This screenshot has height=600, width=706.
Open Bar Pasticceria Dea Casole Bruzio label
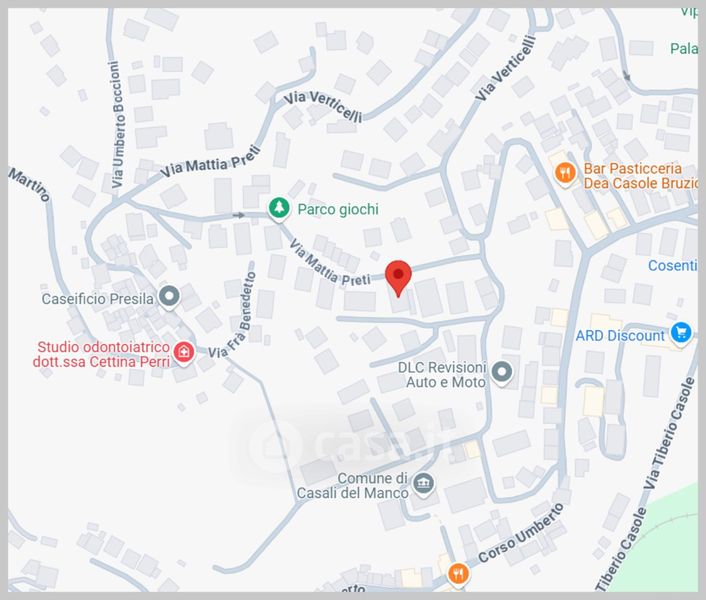pyautogui.click(x=640, y=176)
